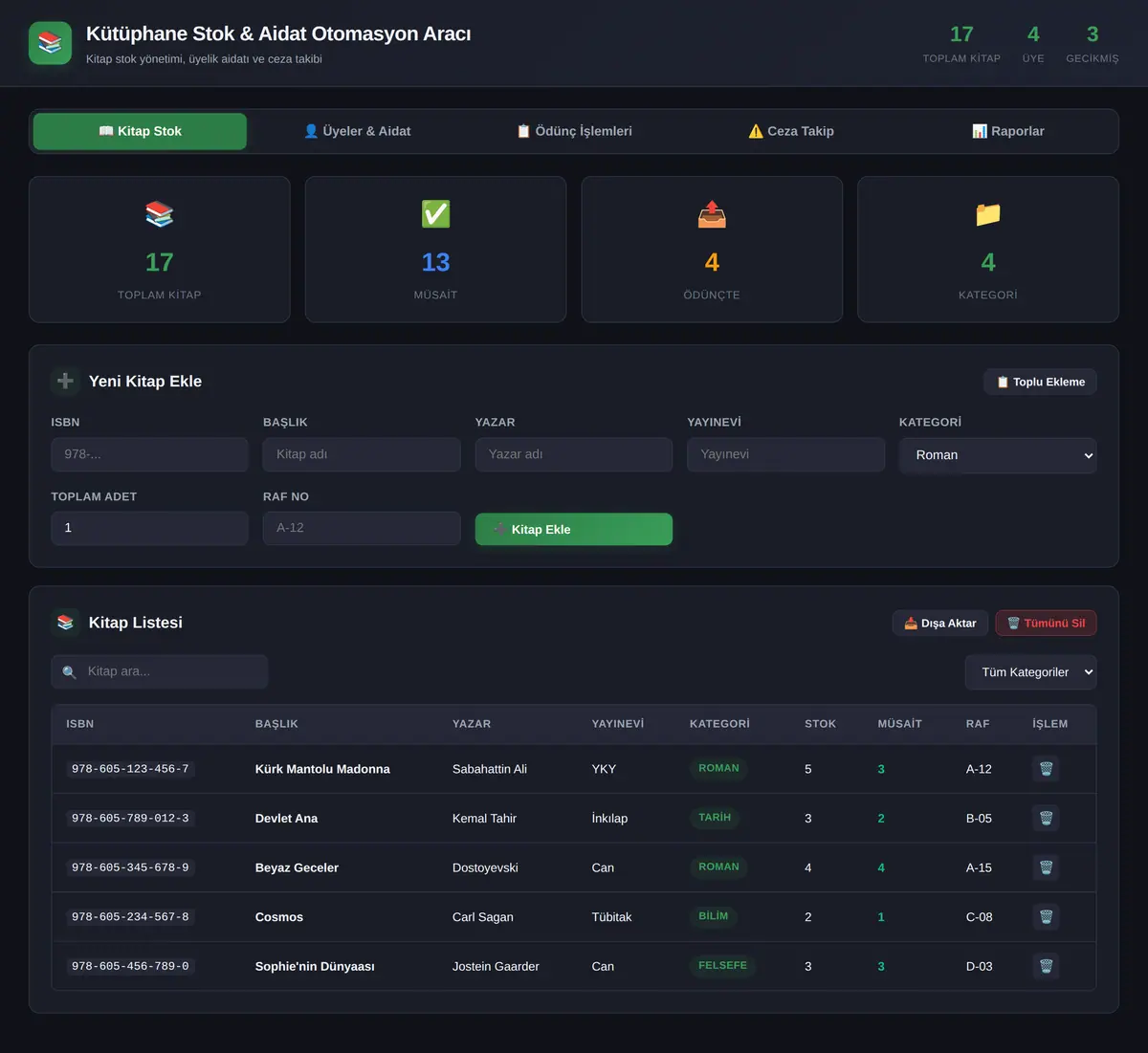The height and width of the screenshot is (1053, 1148).
Task: Click the Dışa Aktar export button
Action: coord(939,623)
